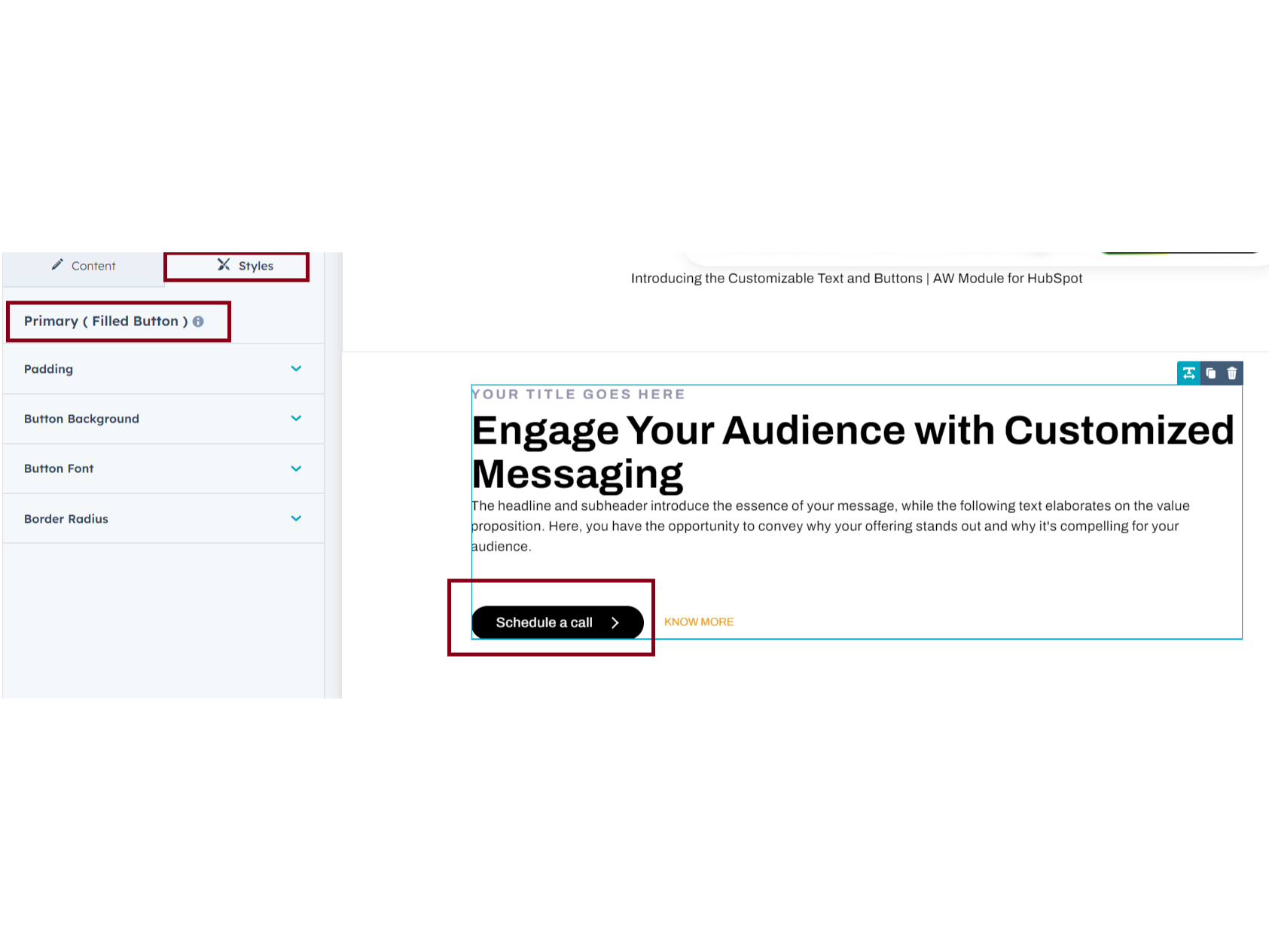The width and height of the screenshot is (1269, 952).
Task: Clone the module using the duplicate icon
Action: (x=1210, y=373)
